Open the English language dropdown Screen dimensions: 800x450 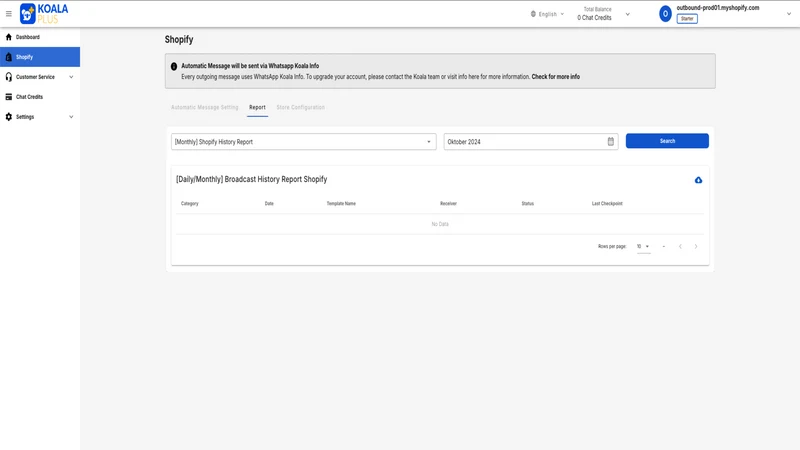[x=548, y=14]
